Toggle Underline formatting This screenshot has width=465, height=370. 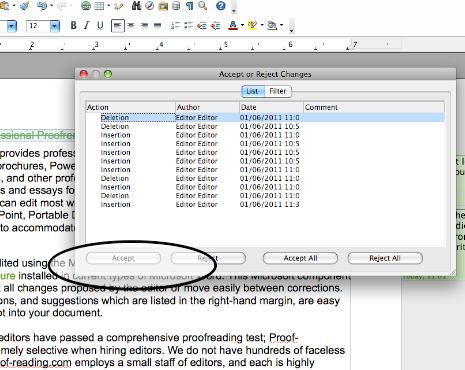tap(100, 26)
